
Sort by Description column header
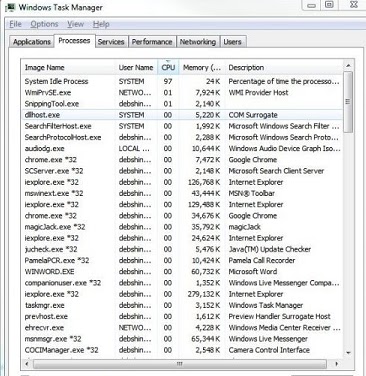pyautogui.click(x=284, y=67)
